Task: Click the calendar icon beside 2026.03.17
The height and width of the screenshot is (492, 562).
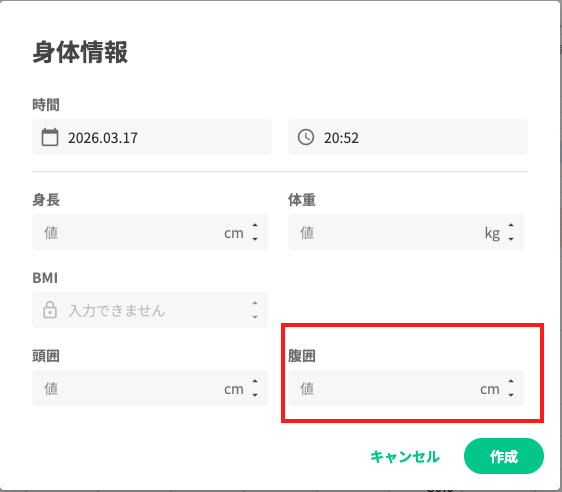Action: [x=50, y=137]
